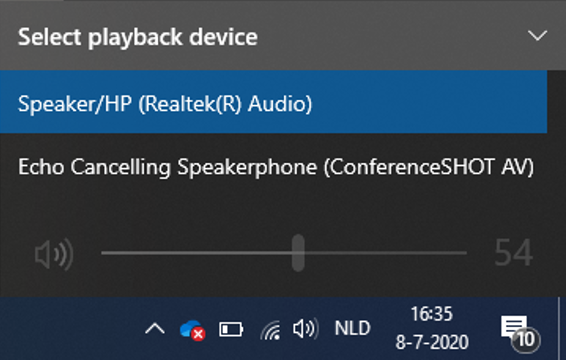
Task: Choose Echo Cancelling Speakerphone (ConferenceSHOT AV)
Action: click(x=273, y=167)
